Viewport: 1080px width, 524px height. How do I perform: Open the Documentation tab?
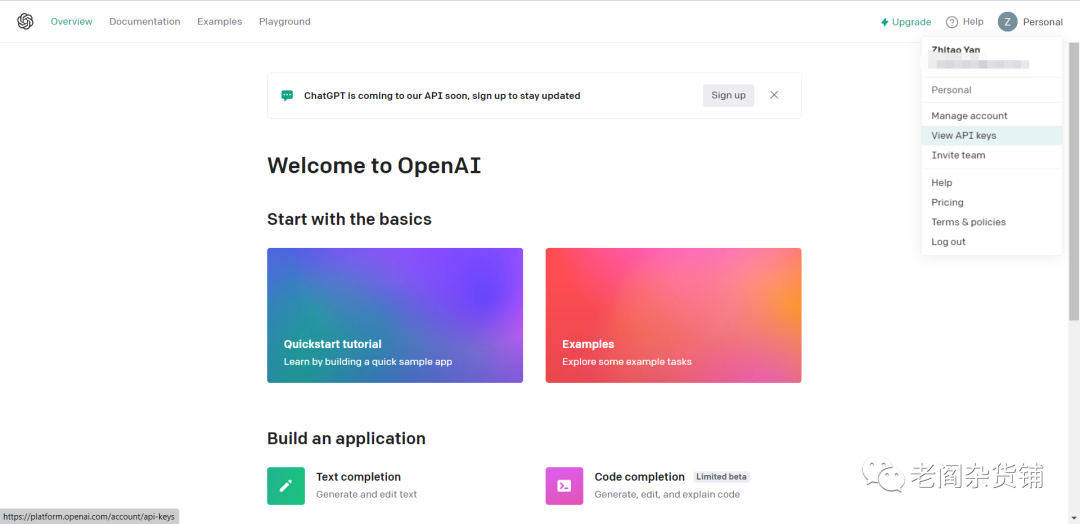coord(145,22)
